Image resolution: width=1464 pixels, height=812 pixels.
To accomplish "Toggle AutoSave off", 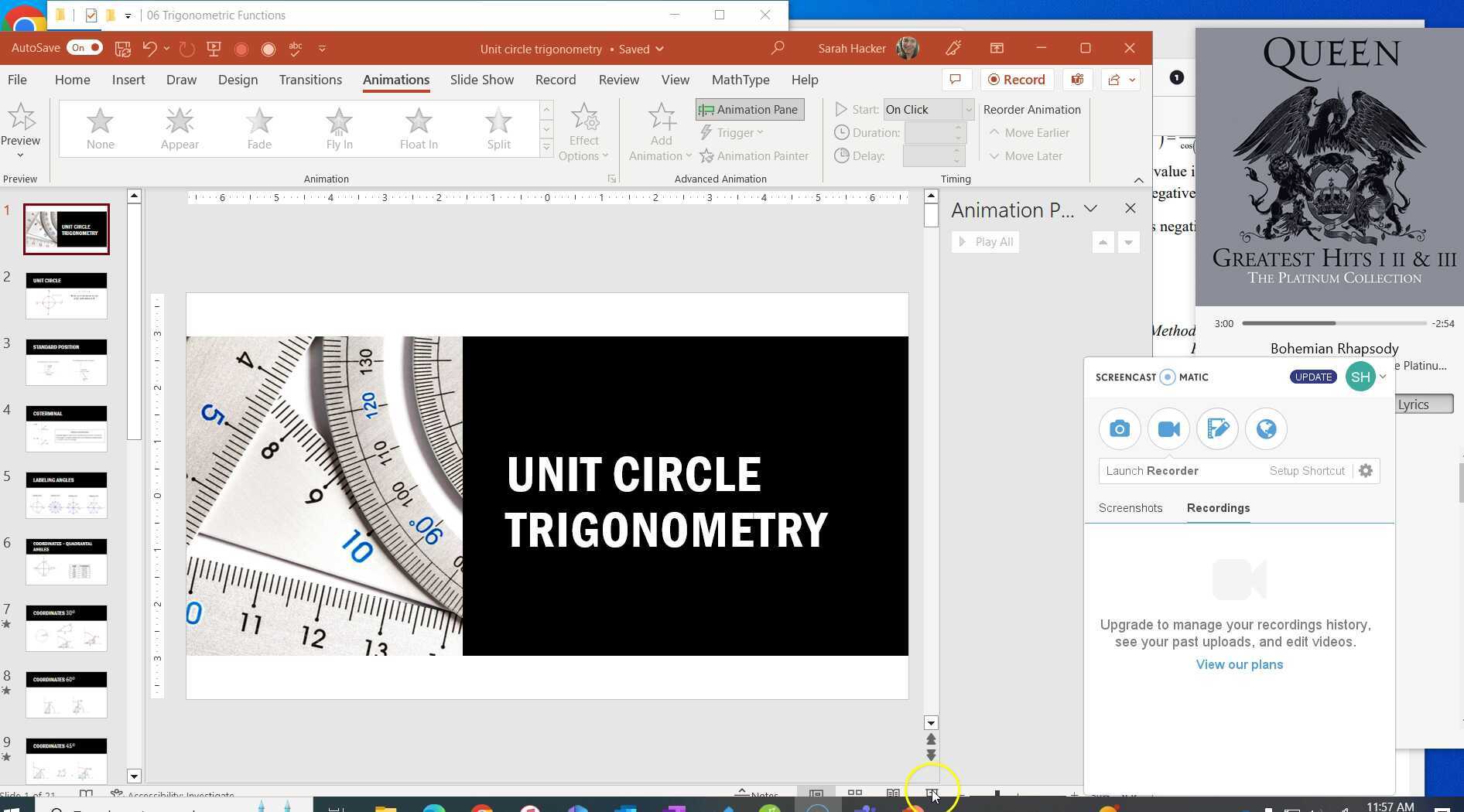I will coord(84,47).
